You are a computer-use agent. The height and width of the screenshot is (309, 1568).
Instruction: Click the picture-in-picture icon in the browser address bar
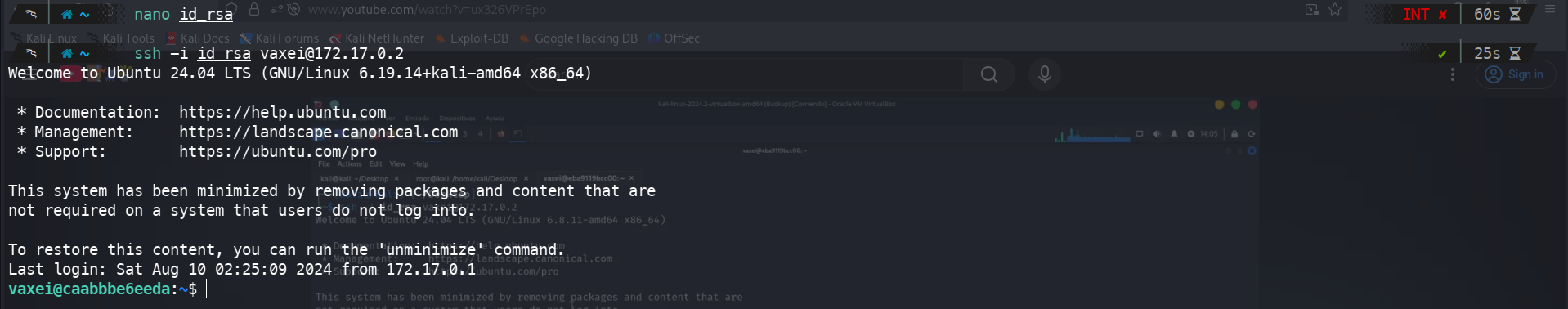(1312, 10)
